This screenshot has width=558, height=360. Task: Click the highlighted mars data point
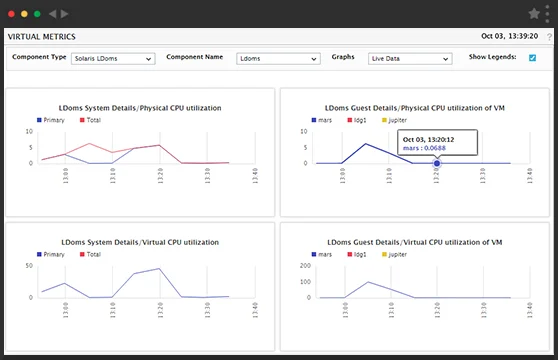437,163
